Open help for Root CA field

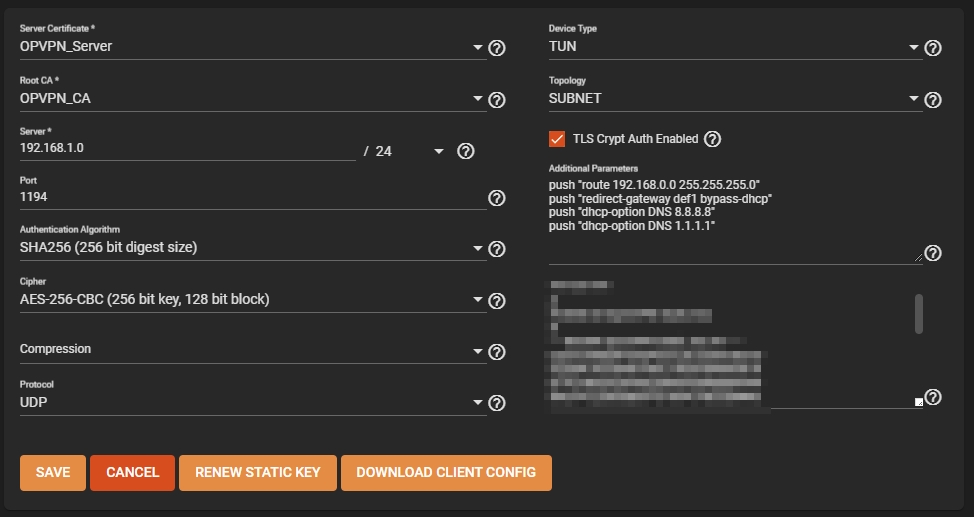pyautogui.click(x=496, y=100)
